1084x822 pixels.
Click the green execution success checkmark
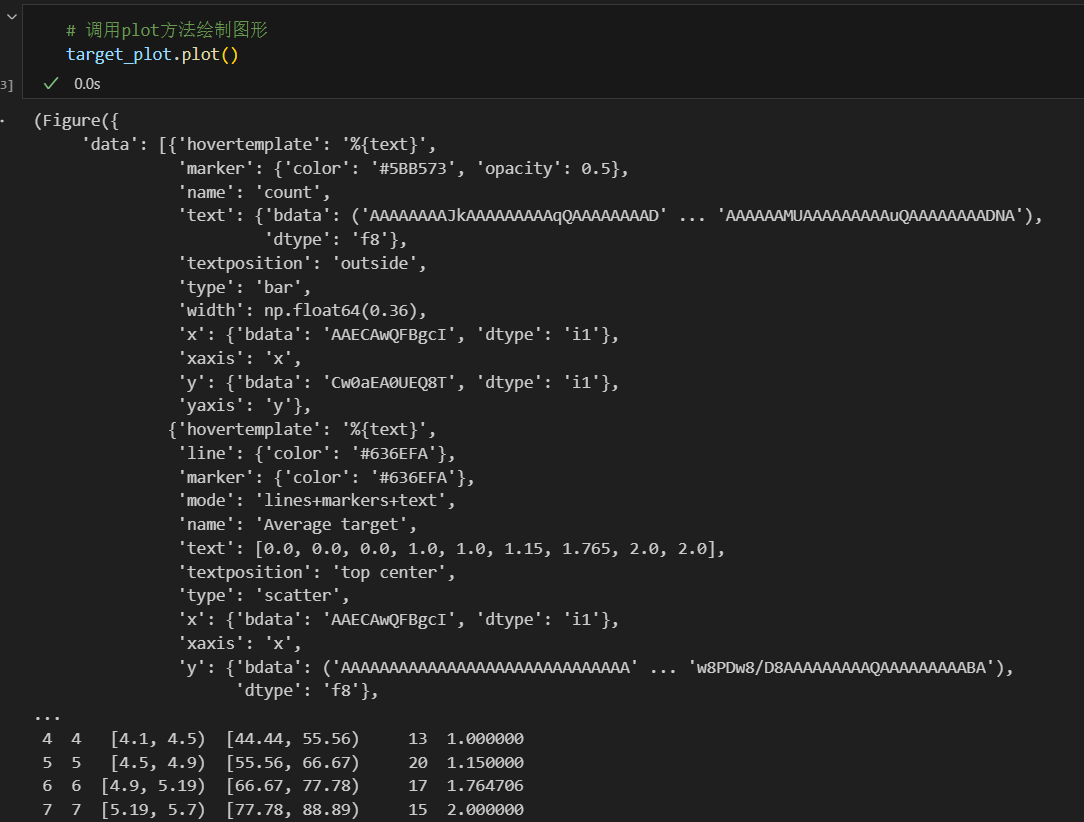[50, 83]
